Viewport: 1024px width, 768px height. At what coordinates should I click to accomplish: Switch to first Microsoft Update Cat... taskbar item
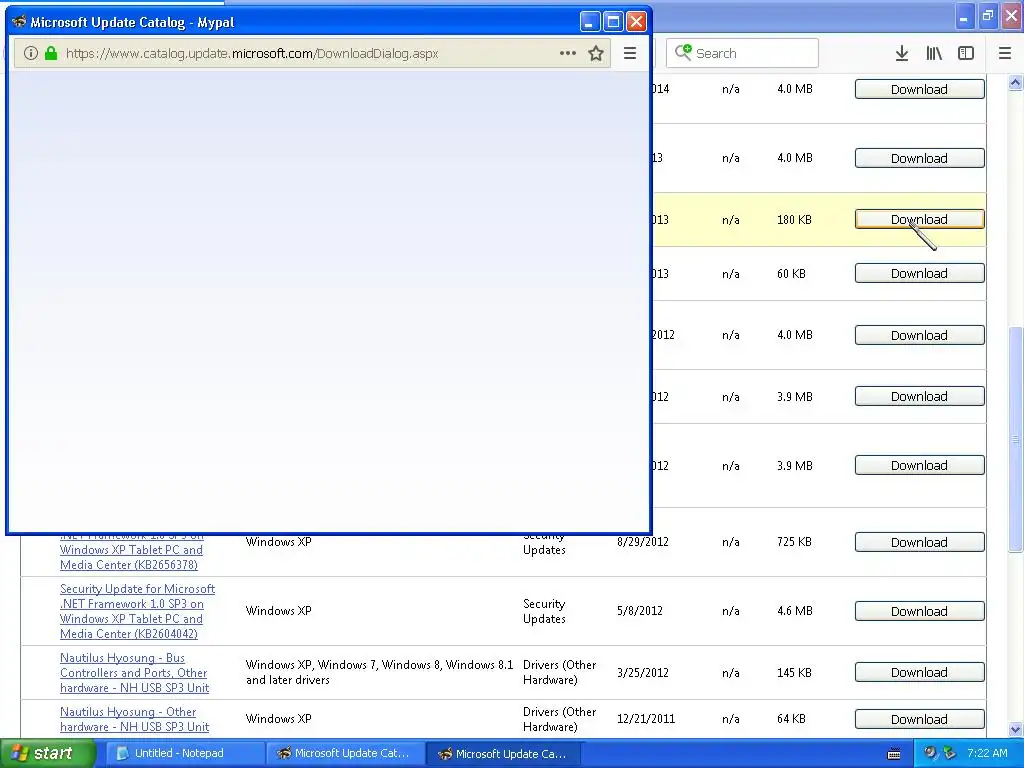pyautogui.click(x=344, y=753)
